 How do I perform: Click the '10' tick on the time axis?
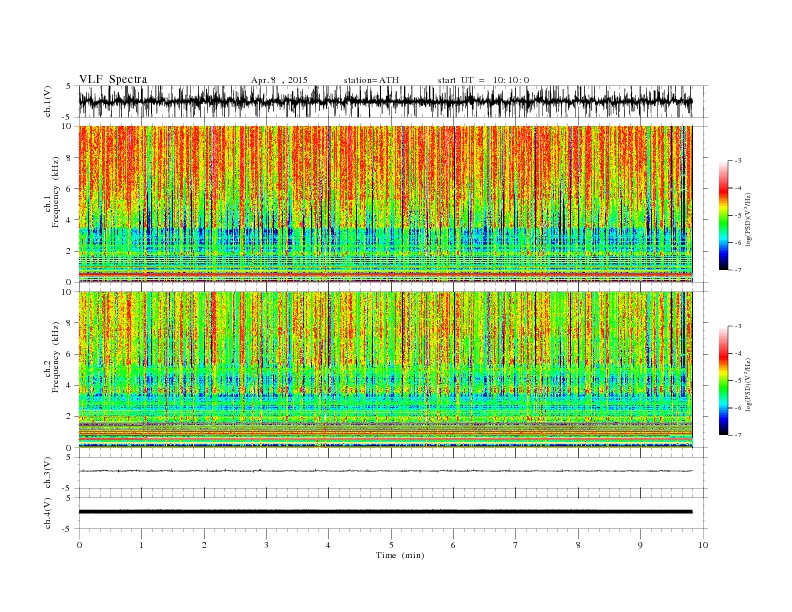point(704,545)
